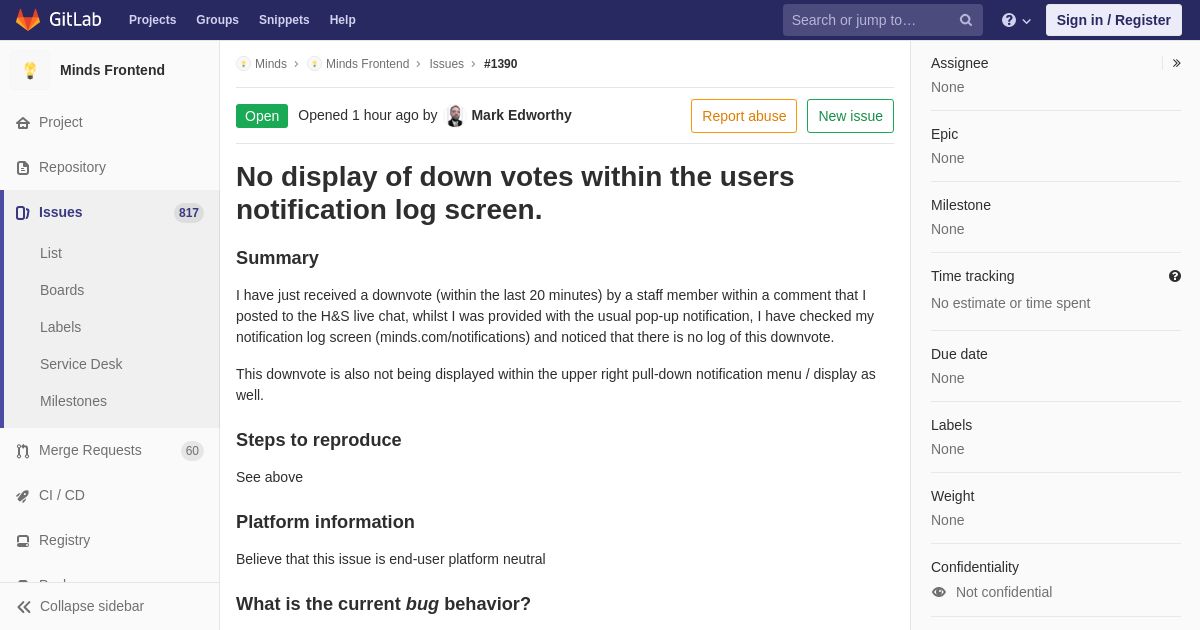Open the Minds breadcrumb link

271,64
